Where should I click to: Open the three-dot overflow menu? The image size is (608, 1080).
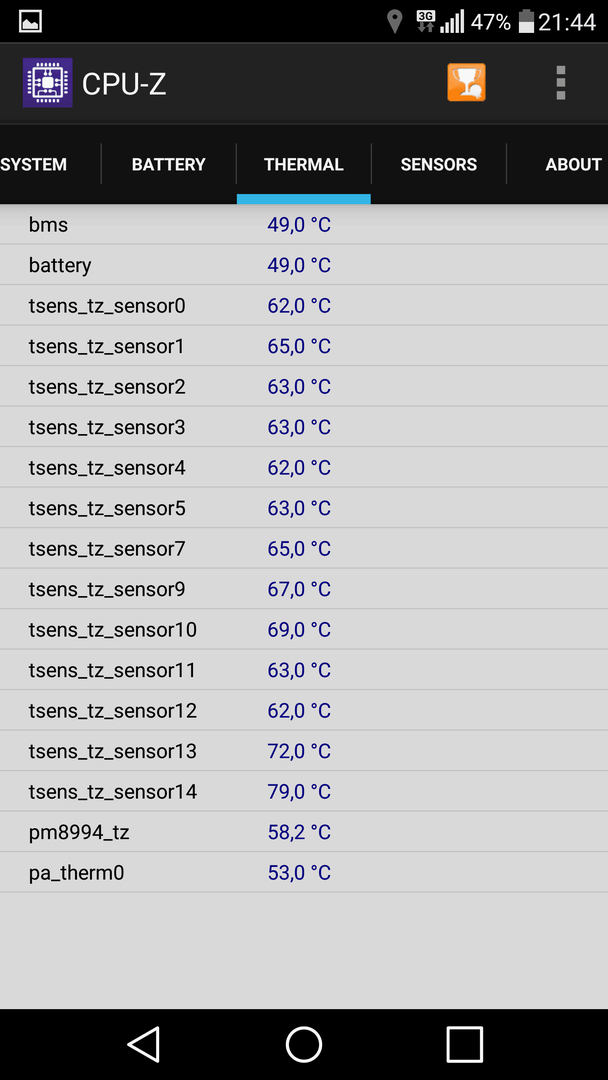(560, 83)
